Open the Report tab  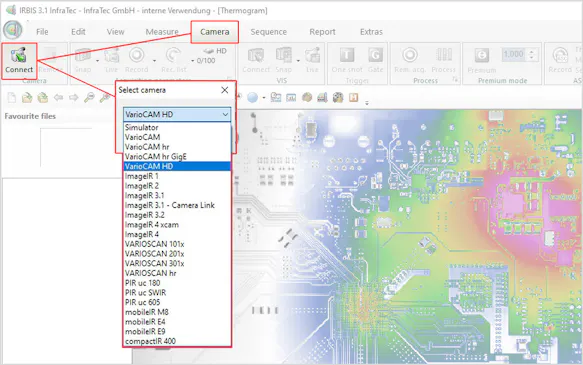pos(322,32)
